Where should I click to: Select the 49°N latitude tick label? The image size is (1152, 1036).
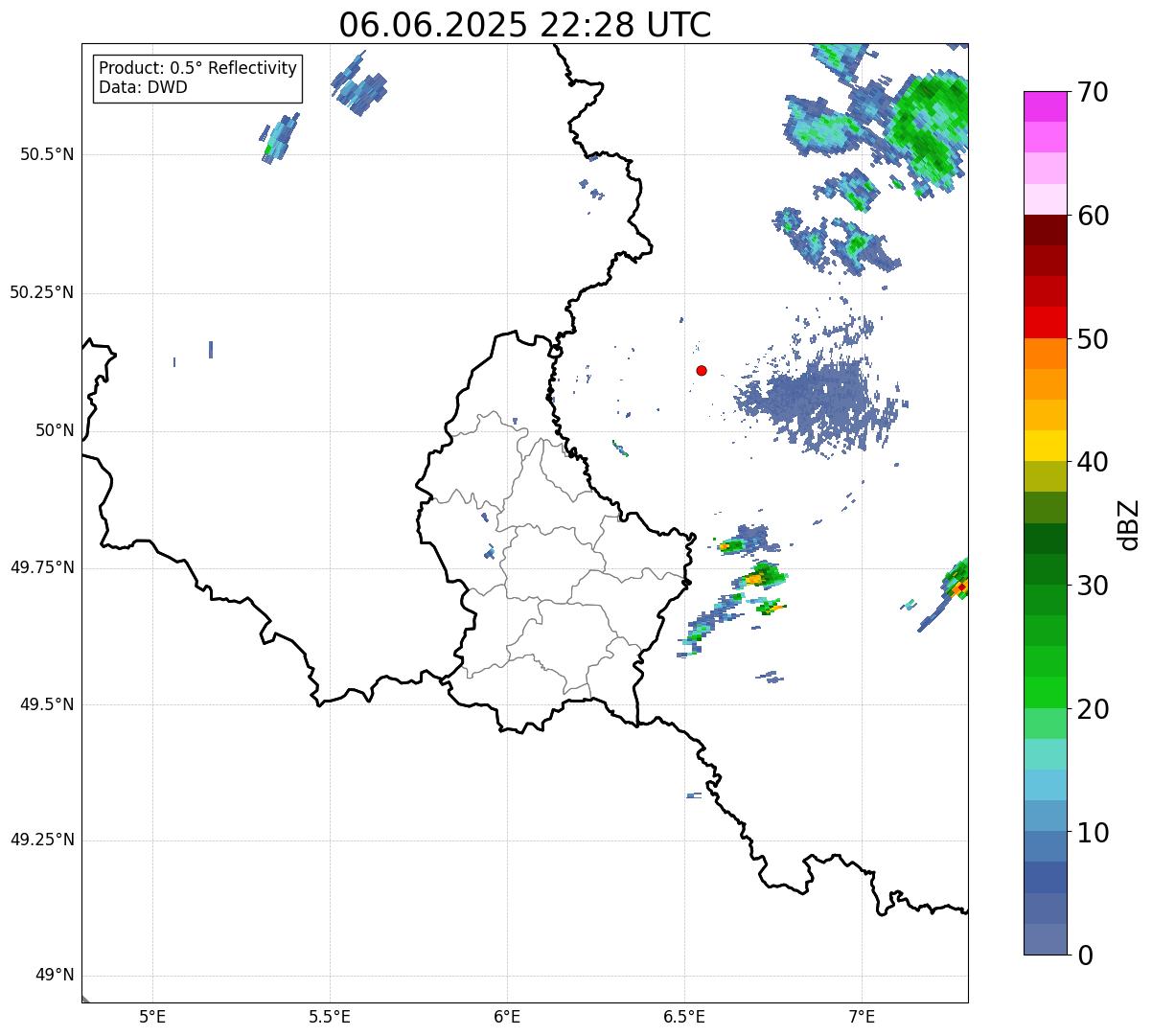pyautogui.click(x=55, y=976)
